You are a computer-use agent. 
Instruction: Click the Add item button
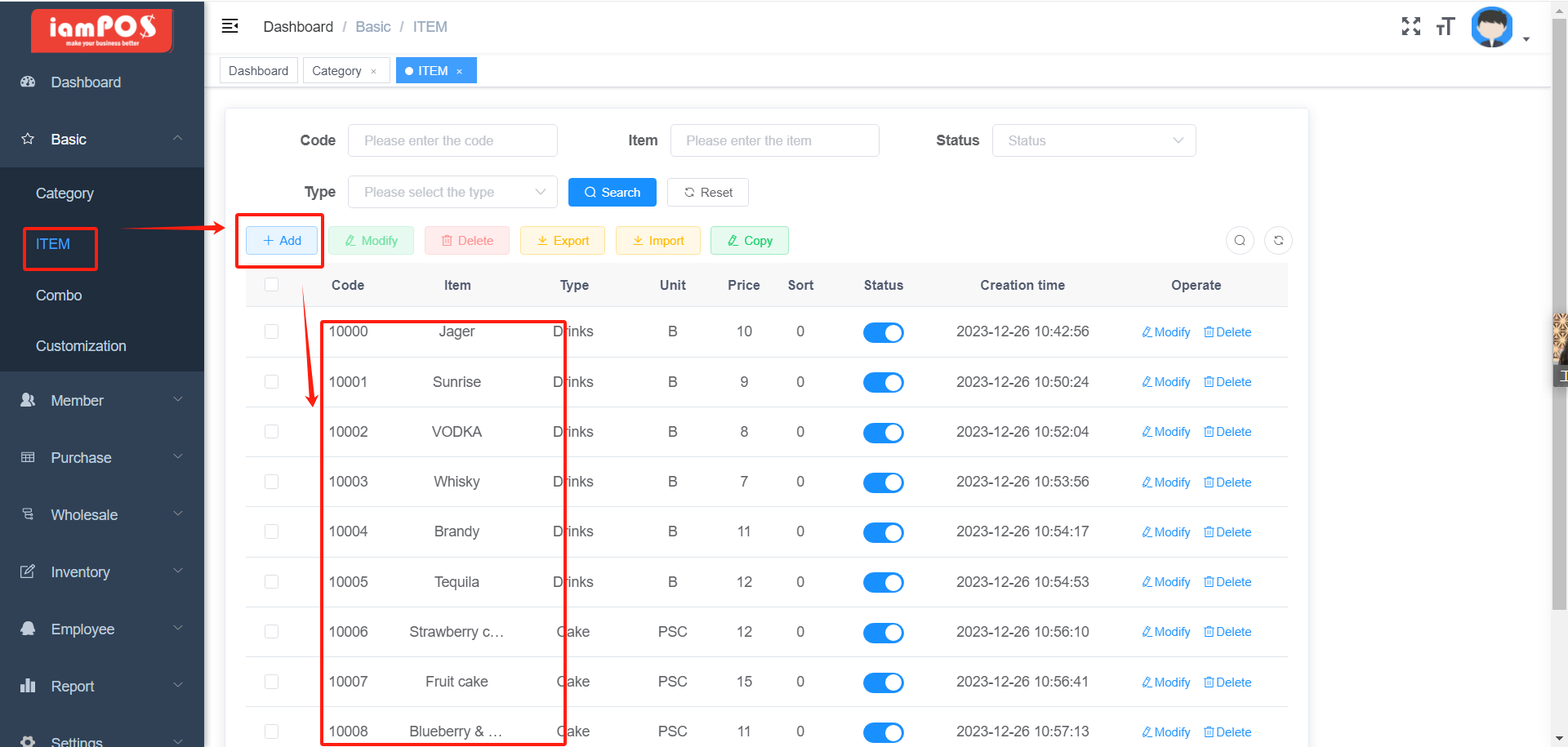(282, 241)
